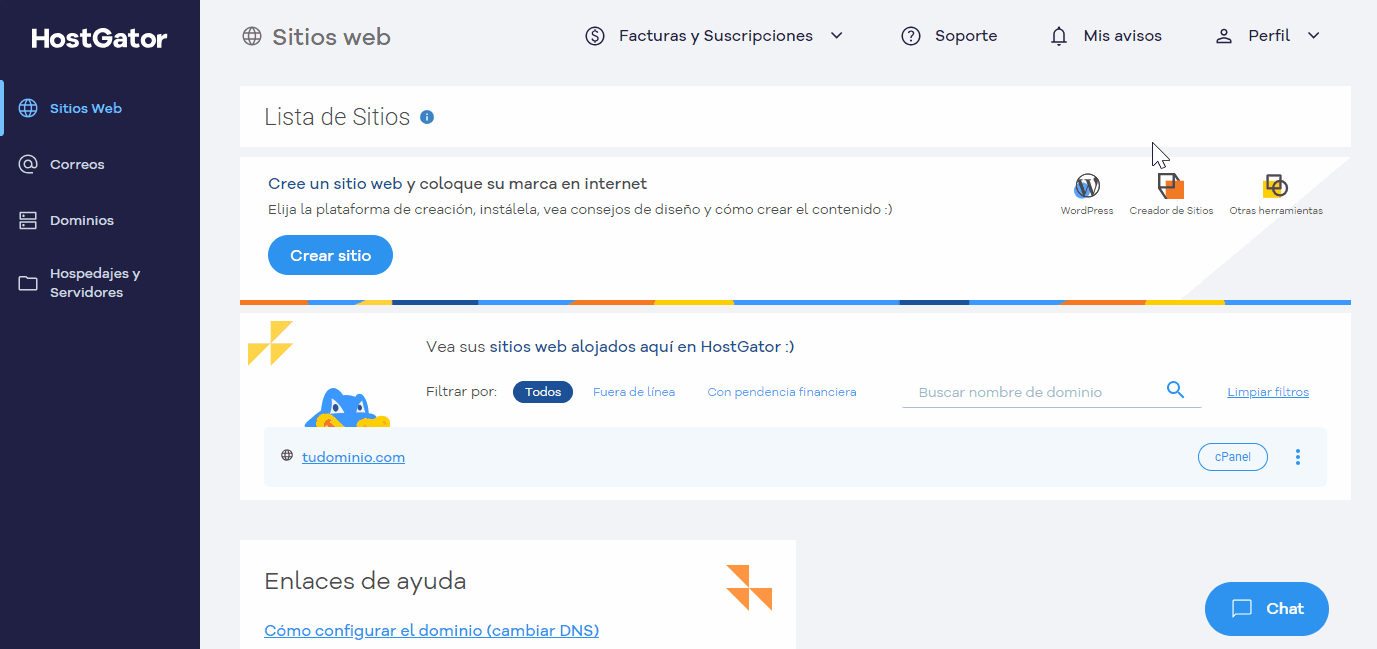The image size is (1377, 649).
Task: Select the Otras herramientas icon
Action: 1275,186
